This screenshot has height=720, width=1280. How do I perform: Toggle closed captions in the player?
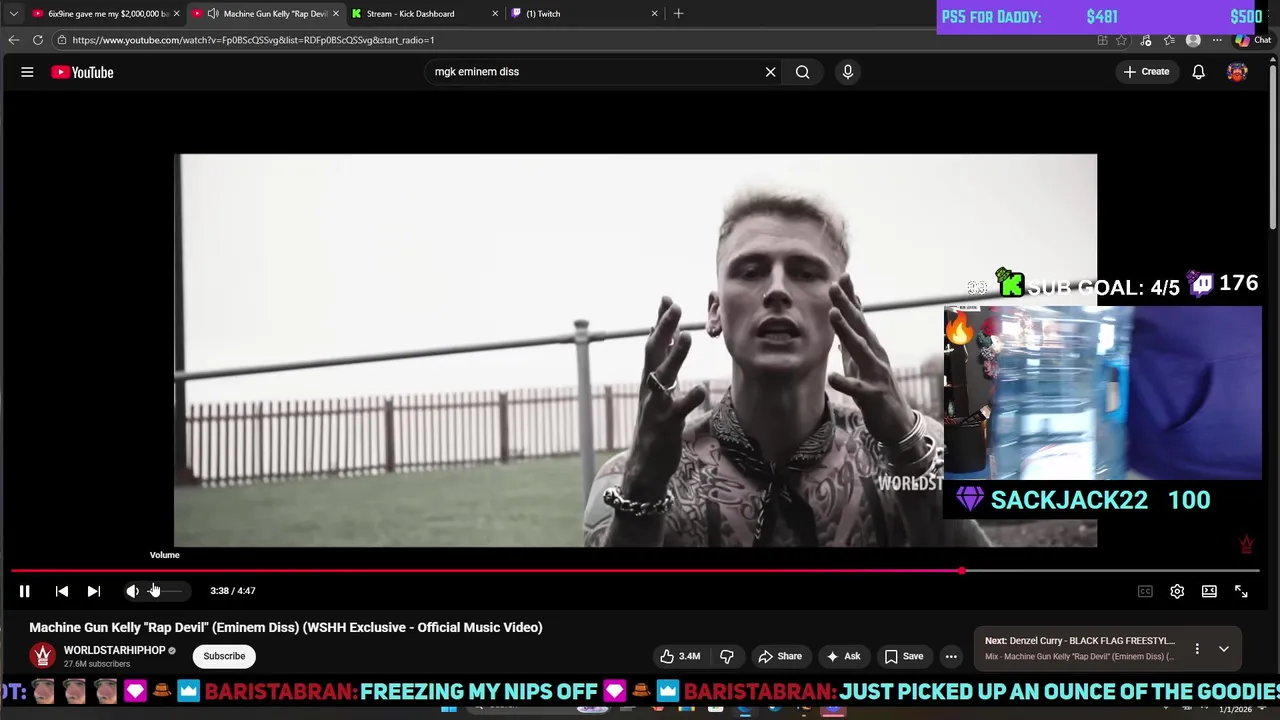click(x=1145, y=591)
